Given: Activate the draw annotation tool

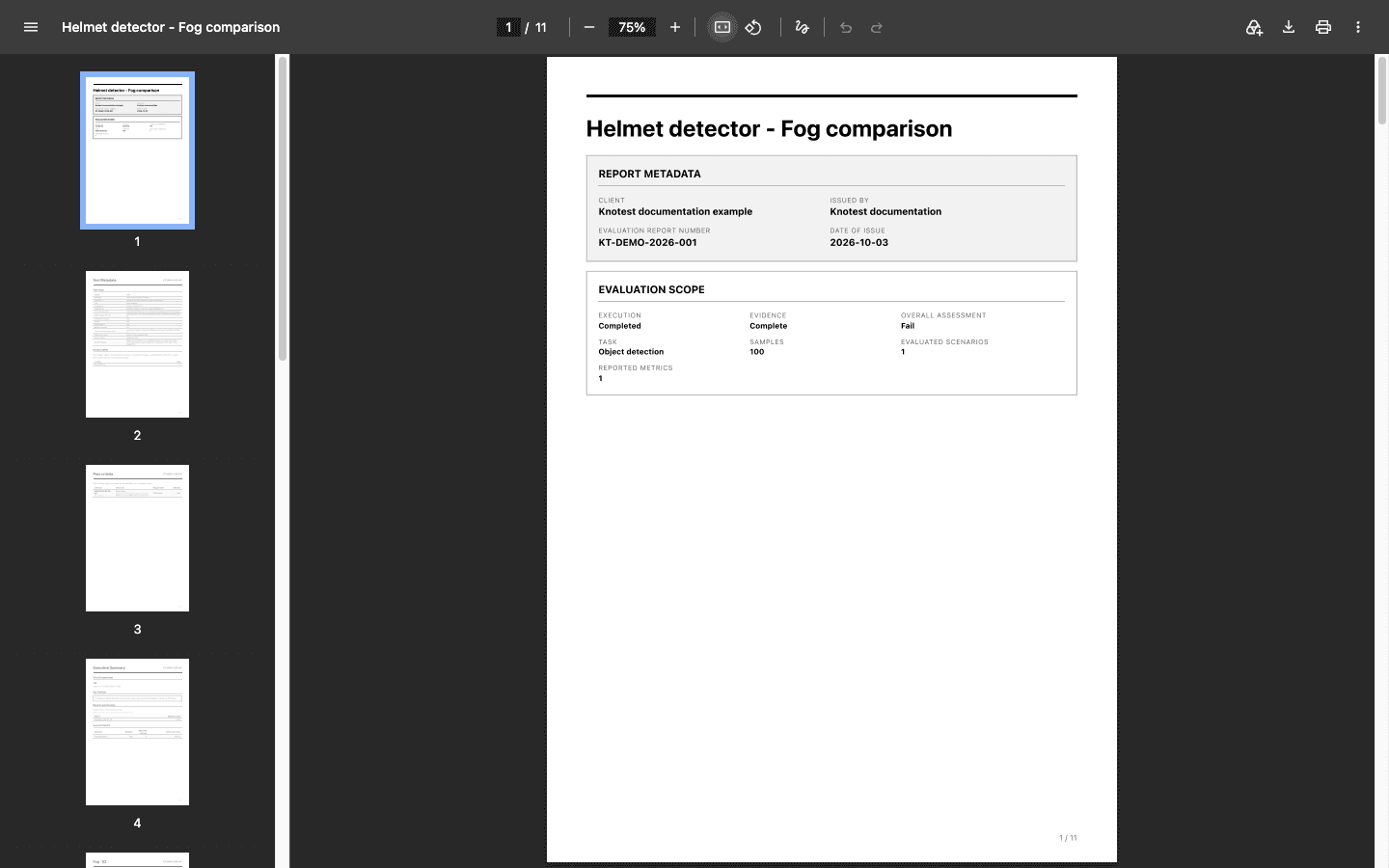Looking at the screenshot, I should pos(802,27).
